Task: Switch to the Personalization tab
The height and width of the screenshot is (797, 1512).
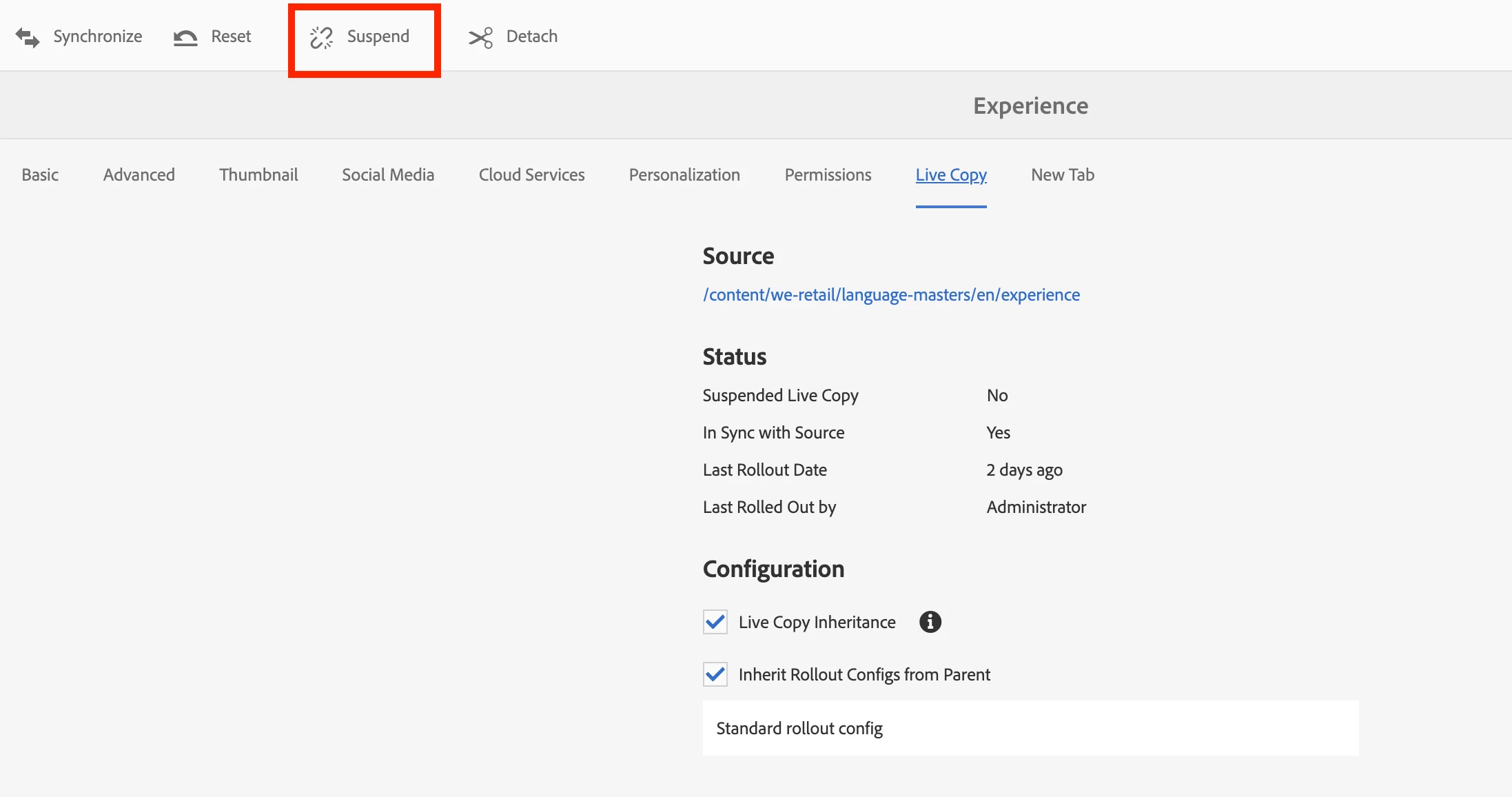Action: (x=684, y=175)
